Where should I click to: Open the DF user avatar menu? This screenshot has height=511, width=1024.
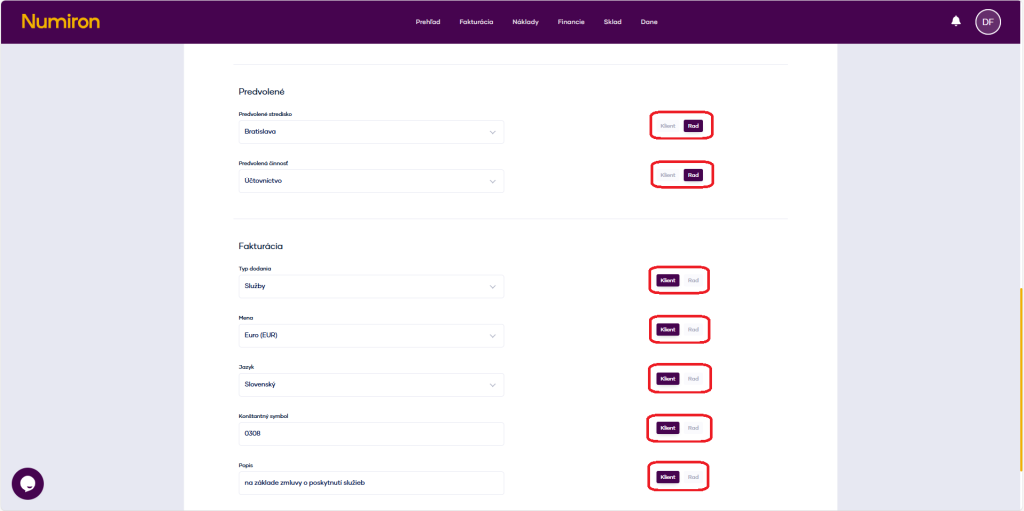(988, 21)
